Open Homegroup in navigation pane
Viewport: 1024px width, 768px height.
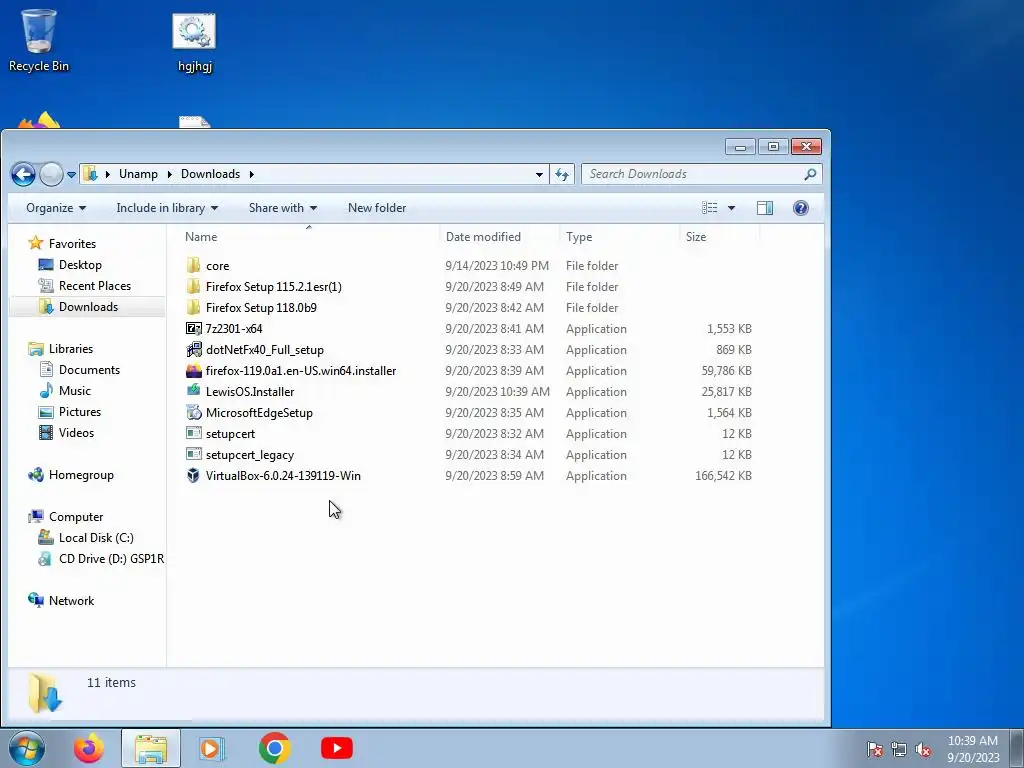[x=81, y=475]
